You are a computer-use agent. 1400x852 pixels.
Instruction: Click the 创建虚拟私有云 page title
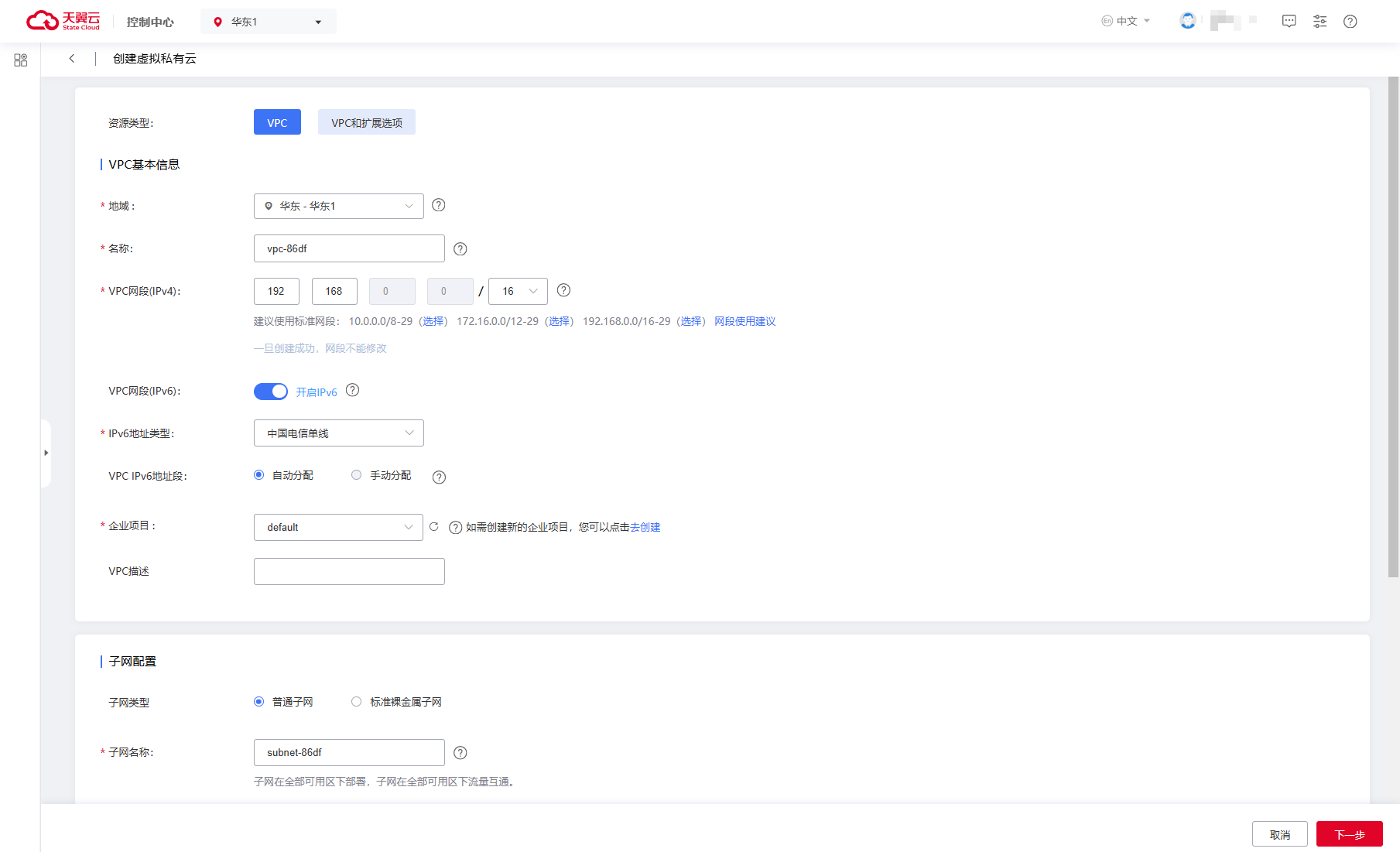pyautogui.click(x=155, y=58)
